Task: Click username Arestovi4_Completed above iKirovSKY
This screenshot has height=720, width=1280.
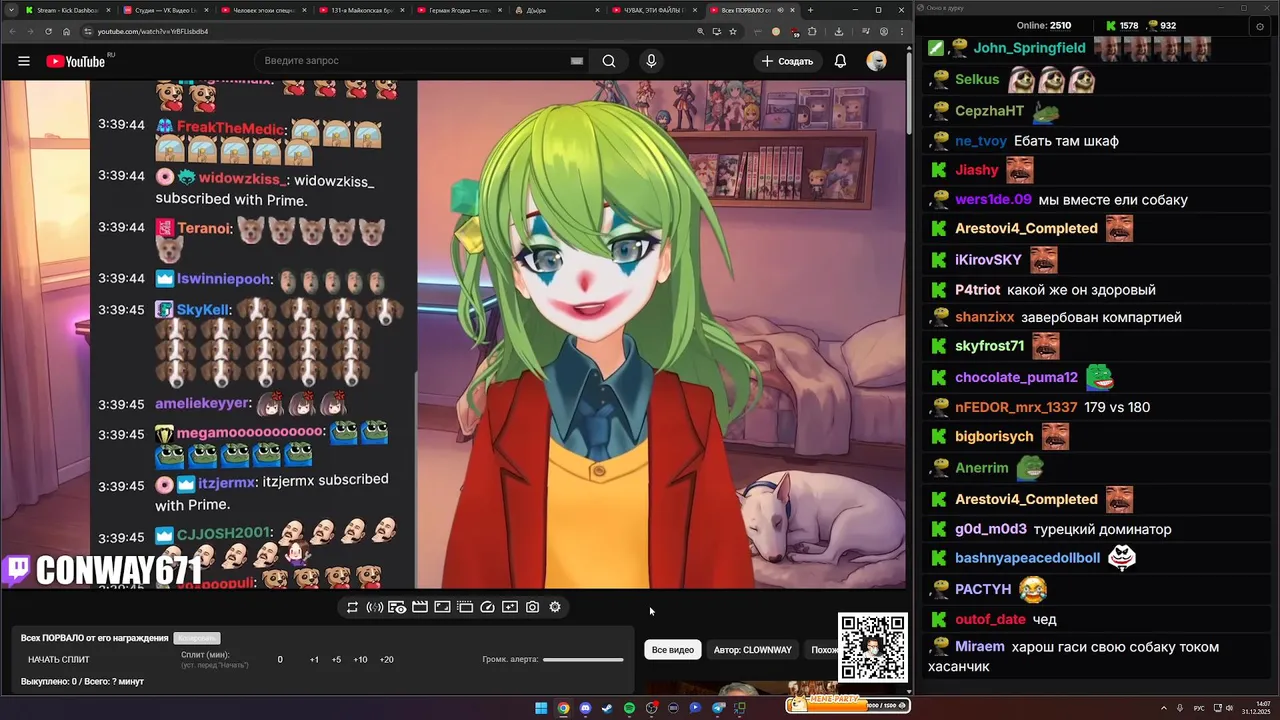Action: 1026,228
